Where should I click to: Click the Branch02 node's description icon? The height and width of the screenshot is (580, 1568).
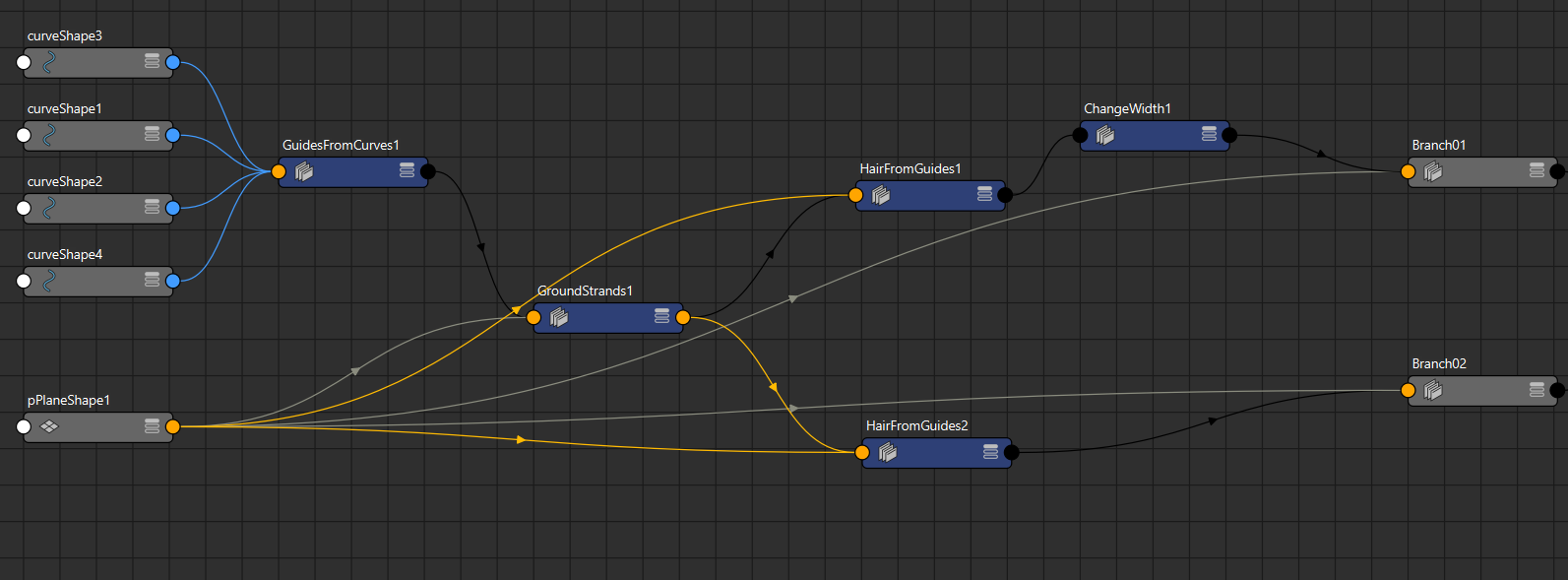[x=1433, y=390]
